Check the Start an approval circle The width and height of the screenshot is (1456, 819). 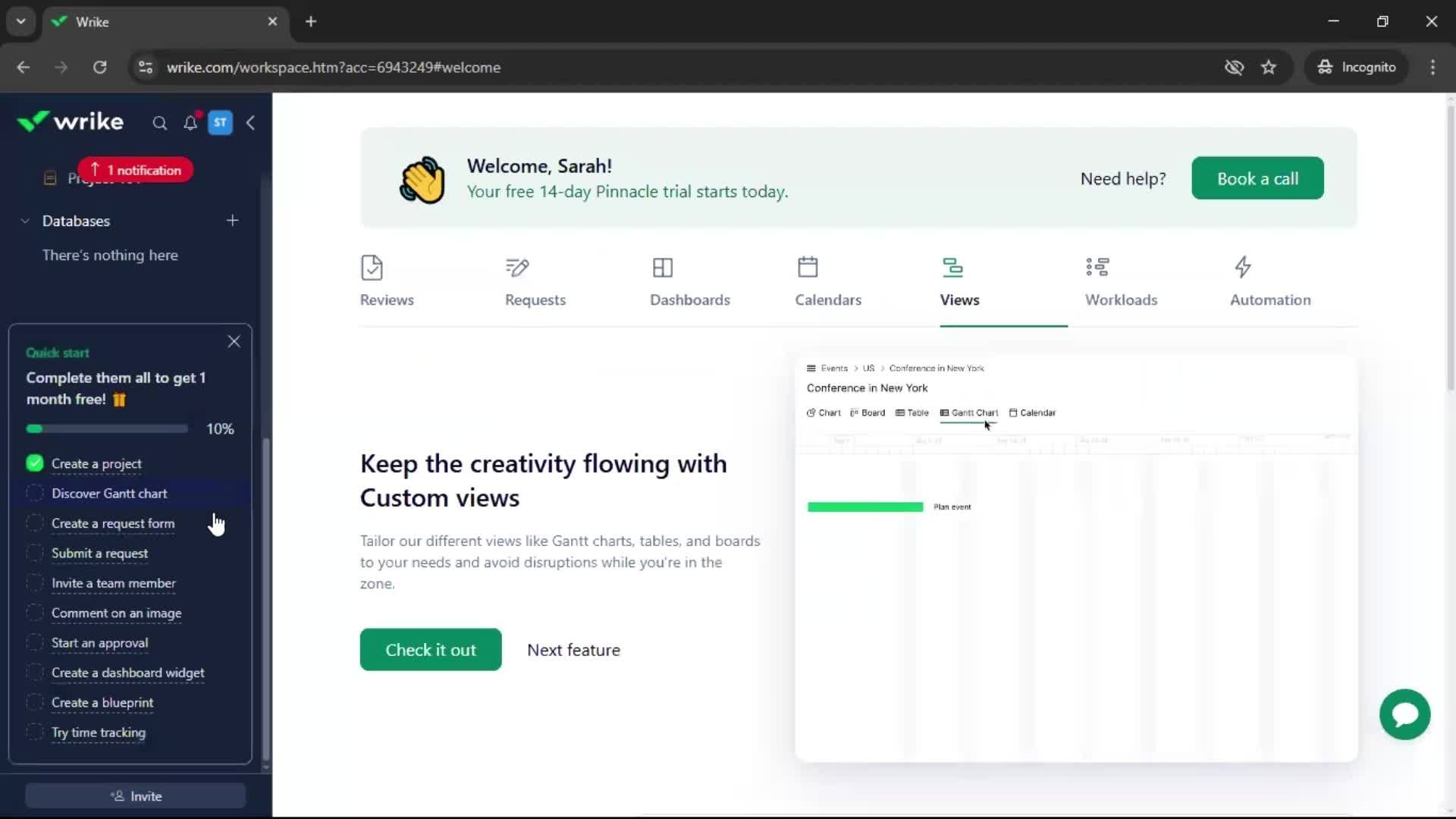coord(35,643)
